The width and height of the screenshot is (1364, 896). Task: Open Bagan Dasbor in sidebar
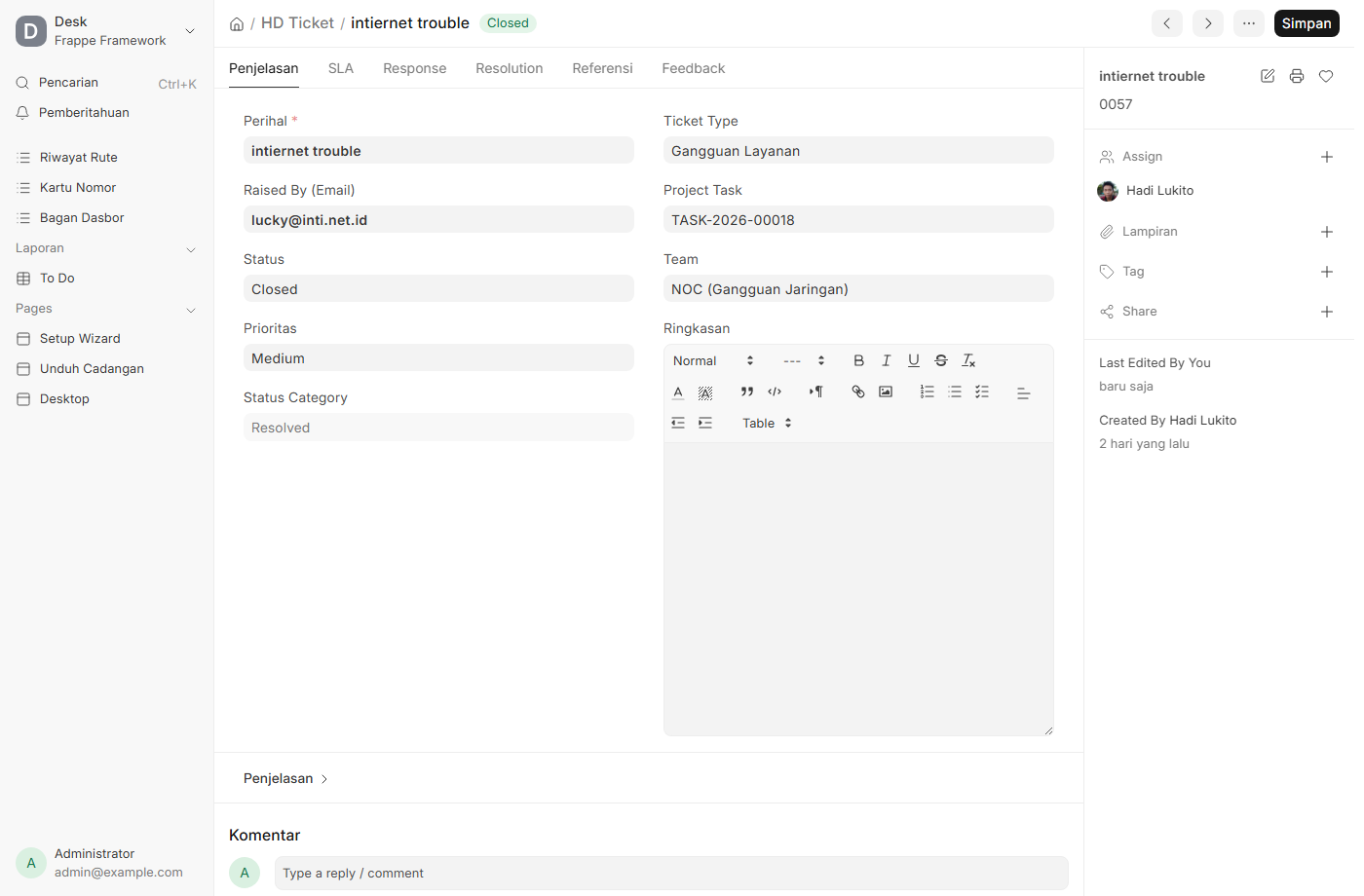click(x=106, y=218)
